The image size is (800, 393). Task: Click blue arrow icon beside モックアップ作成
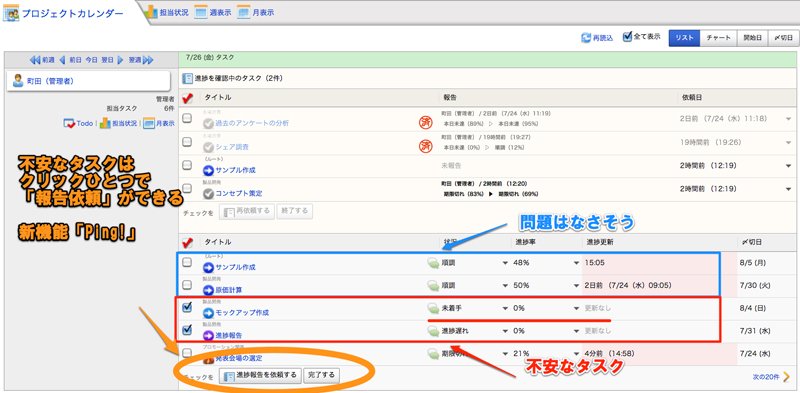208,312
